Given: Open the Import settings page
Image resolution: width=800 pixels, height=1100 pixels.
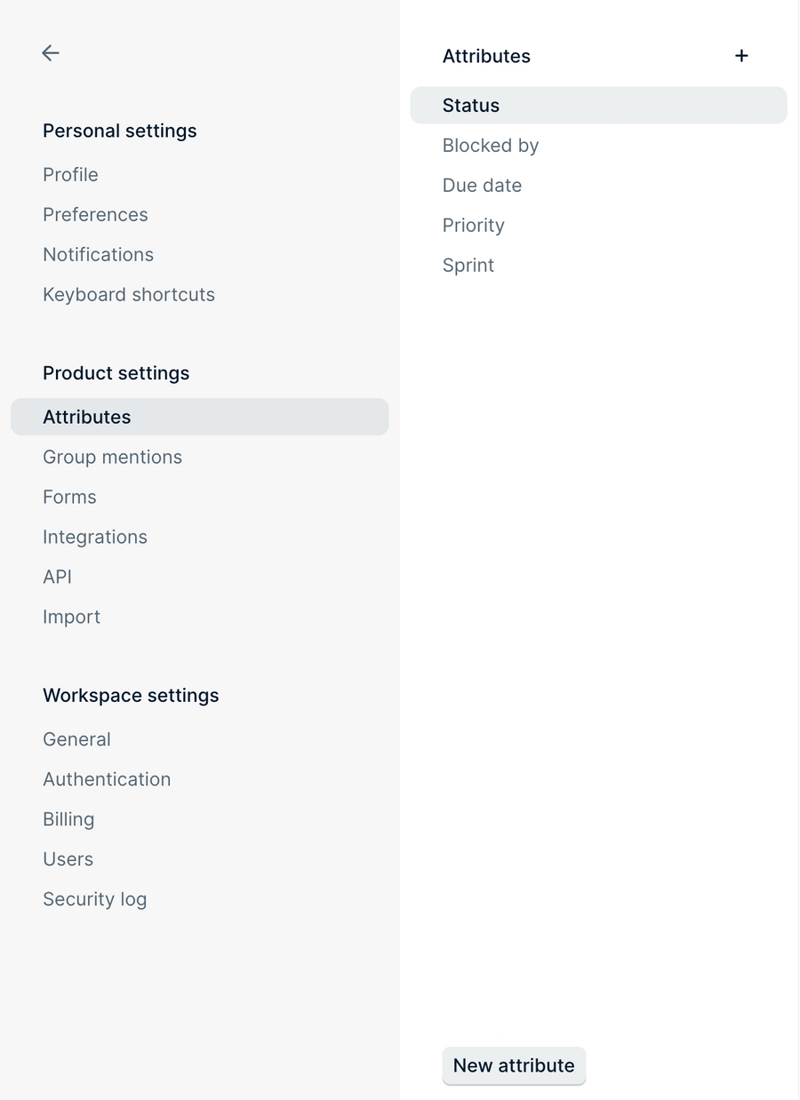Looking at the screenshot, I should point(71,616).
